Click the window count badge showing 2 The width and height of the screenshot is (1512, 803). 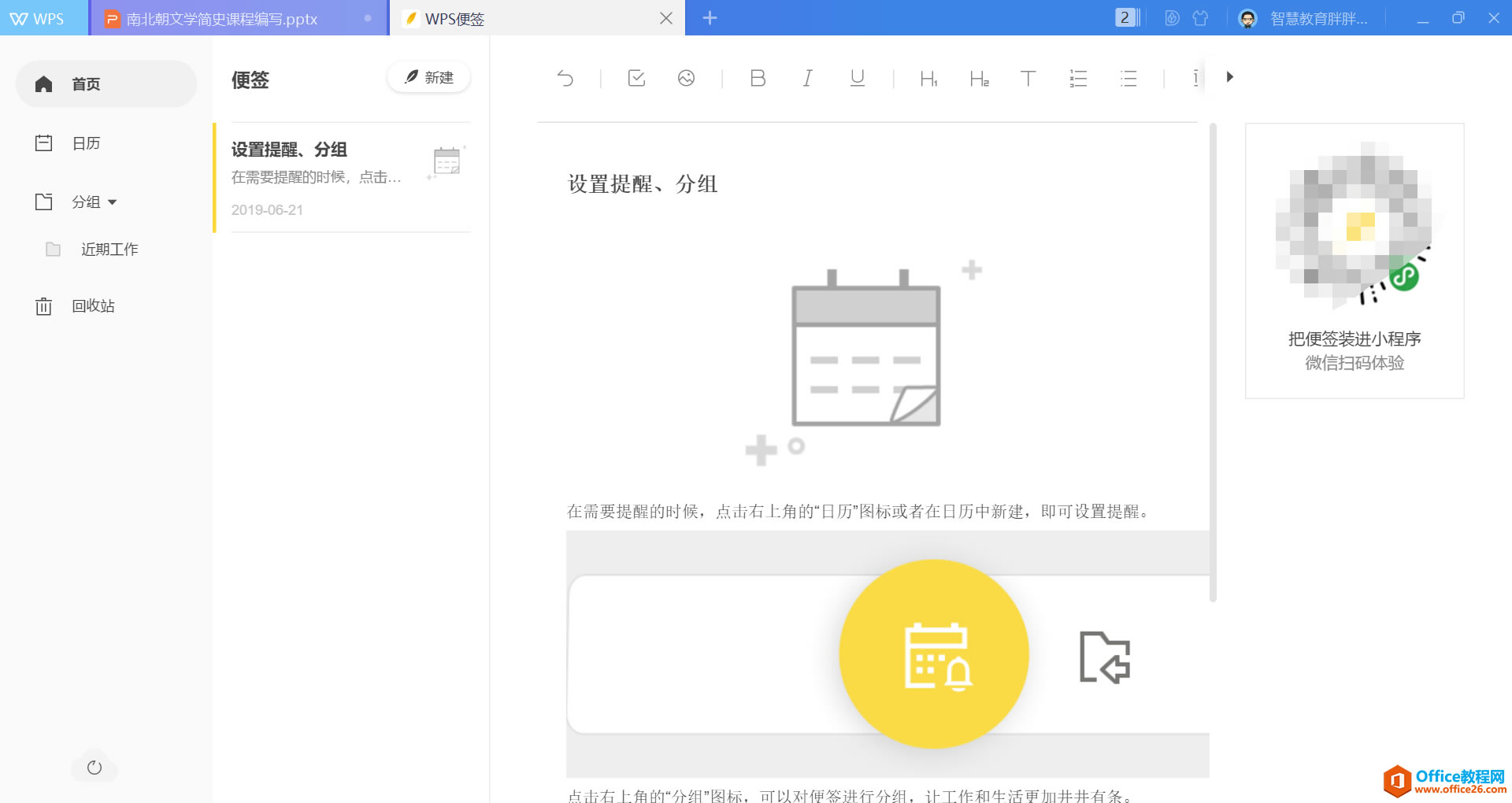[1127, 18]
